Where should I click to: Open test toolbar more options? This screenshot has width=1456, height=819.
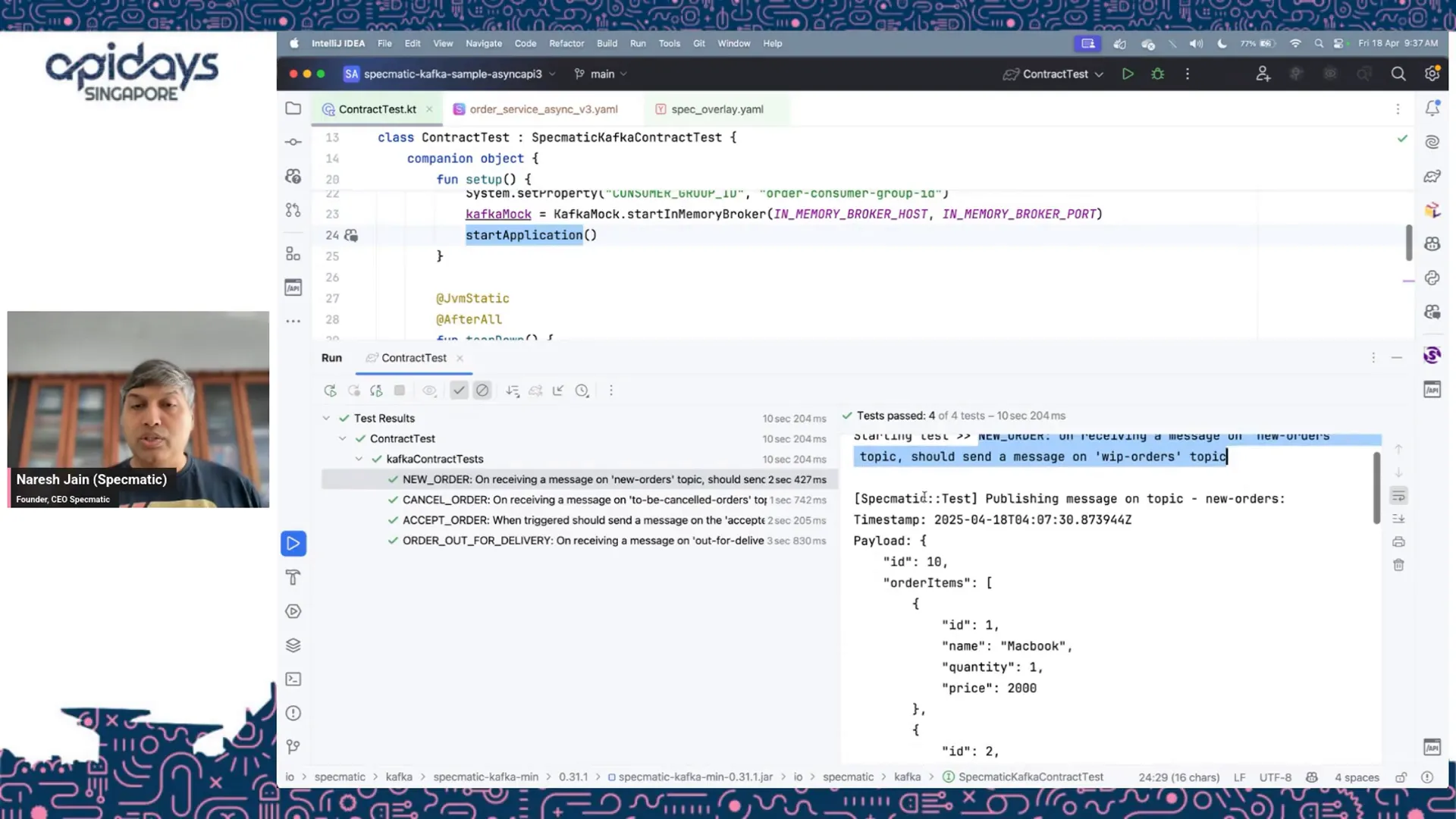[611, 391]
